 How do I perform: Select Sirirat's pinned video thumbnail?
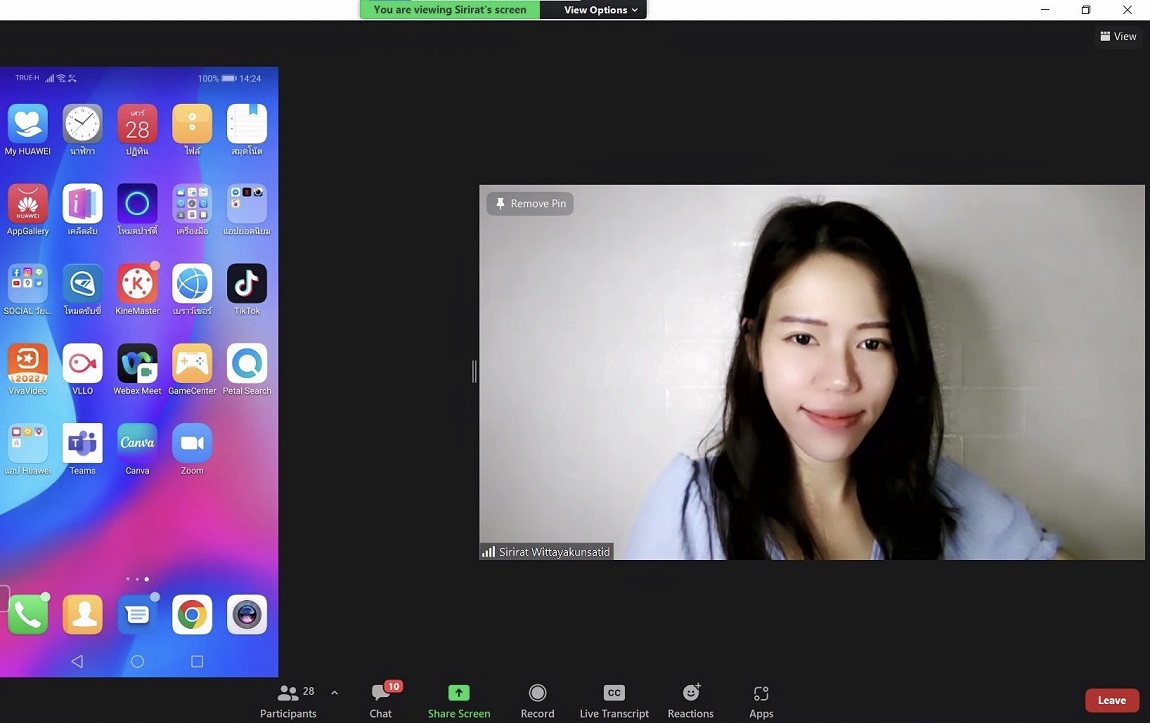click(811, 372)
